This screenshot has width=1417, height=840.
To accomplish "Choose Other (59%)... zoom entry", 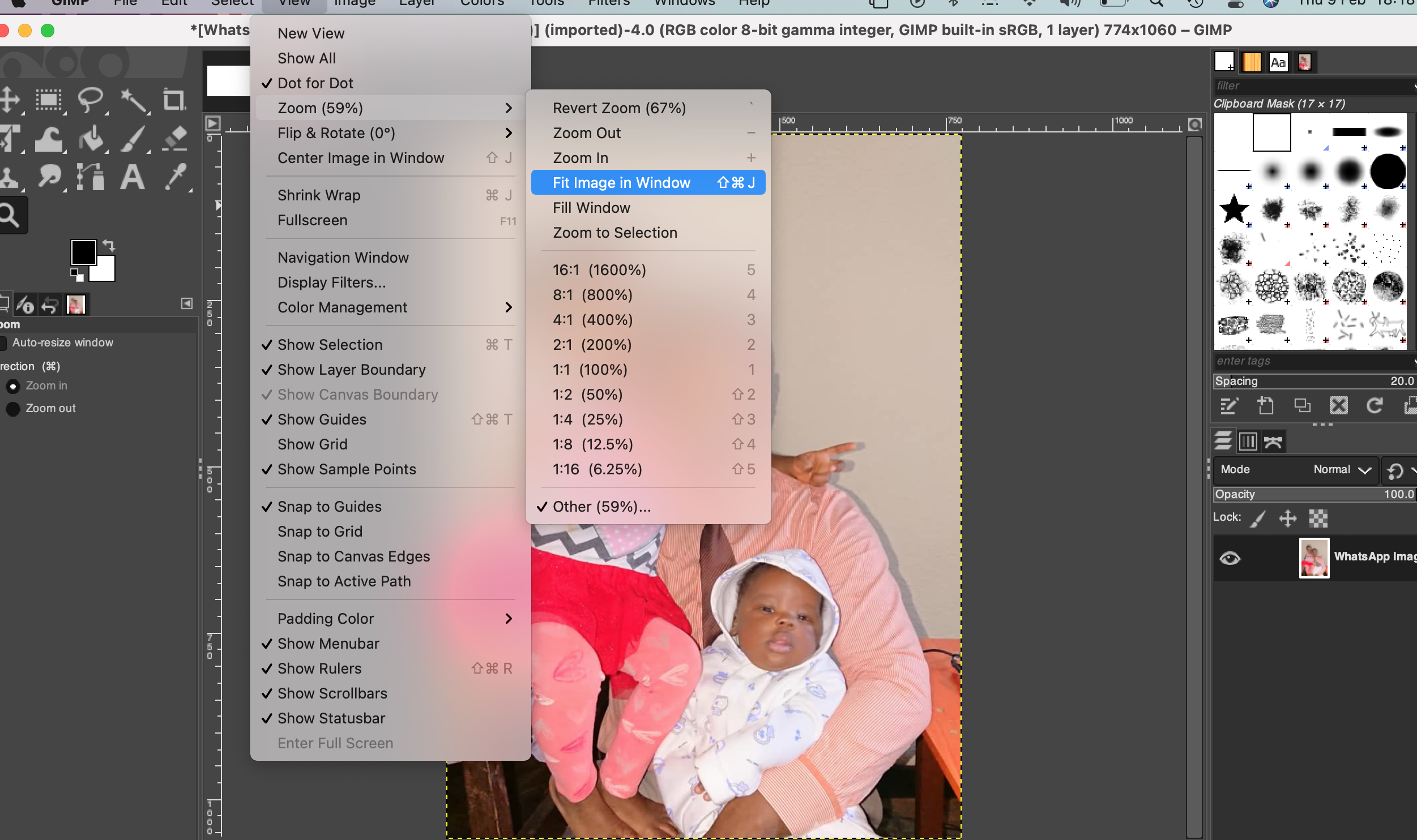I will [x=648, y=507].
